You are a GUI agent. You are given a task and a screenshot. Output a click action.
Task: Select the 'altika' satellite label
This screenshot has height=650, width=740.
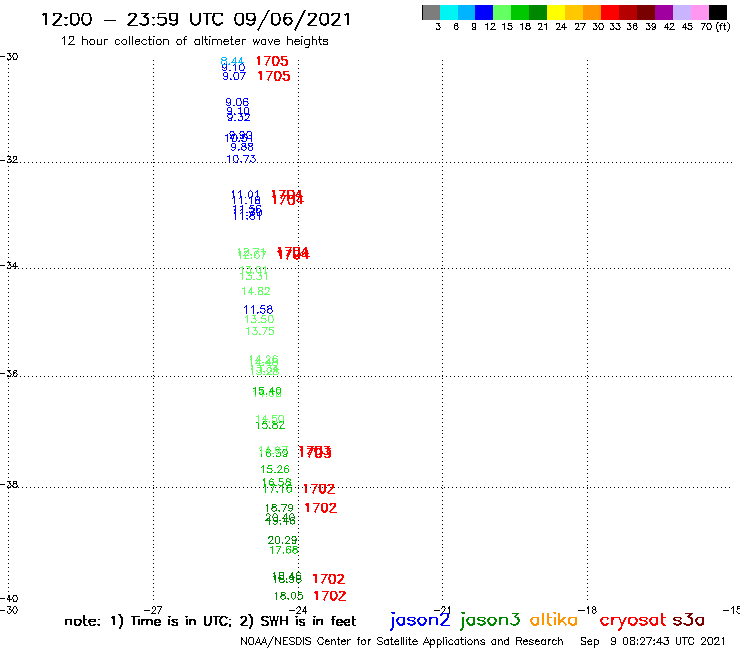[x=554, y=619]
